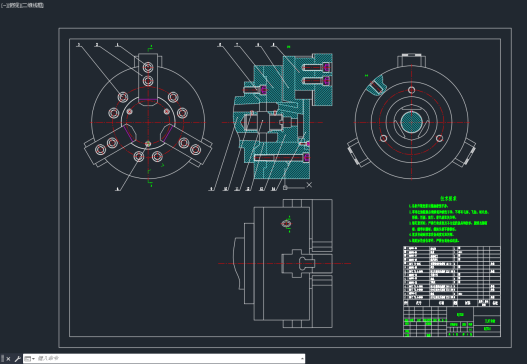
Task: Open the [-] viewport controls menu
Action: click(3, 5)
